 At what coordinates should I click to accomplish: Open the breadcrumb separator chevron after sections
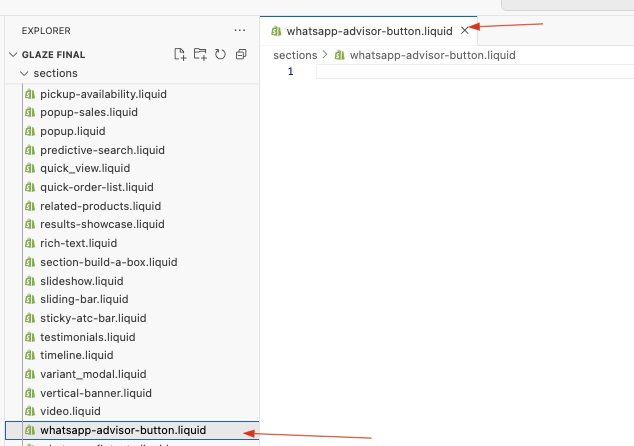coord(325,55)
